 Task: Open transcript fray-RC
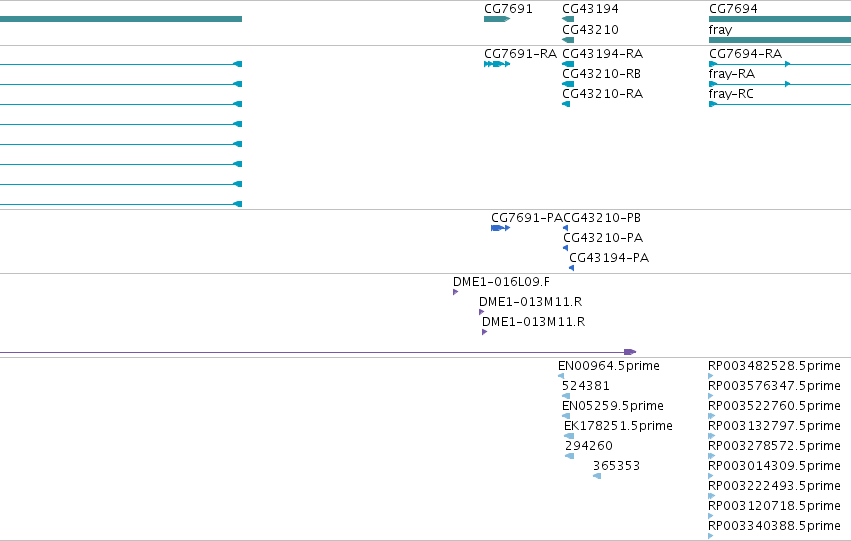731,94
